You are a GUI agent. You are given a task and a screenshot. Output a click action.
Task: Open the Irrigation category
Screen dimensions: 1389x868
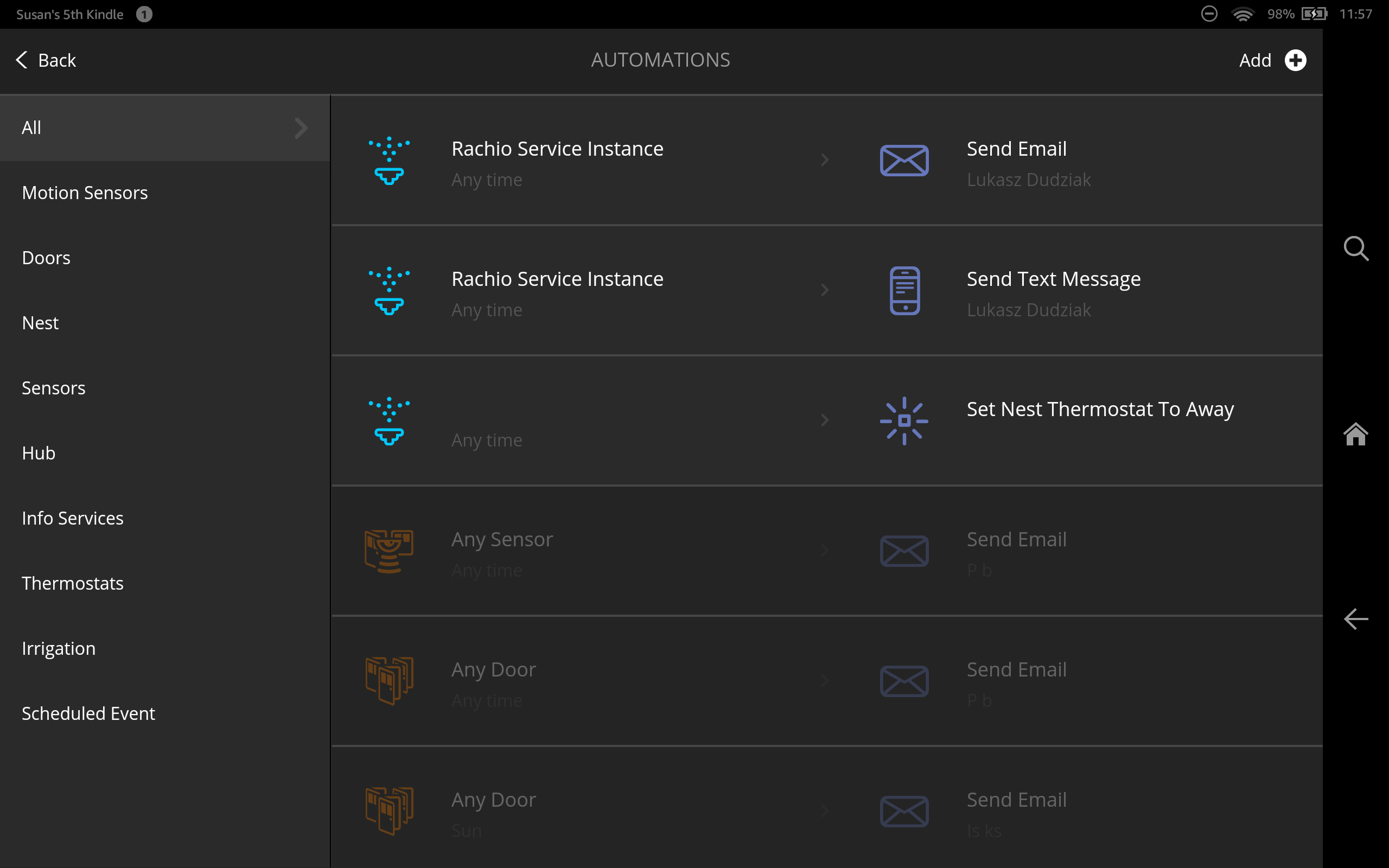pyautogui.click(x=59, y=648)
